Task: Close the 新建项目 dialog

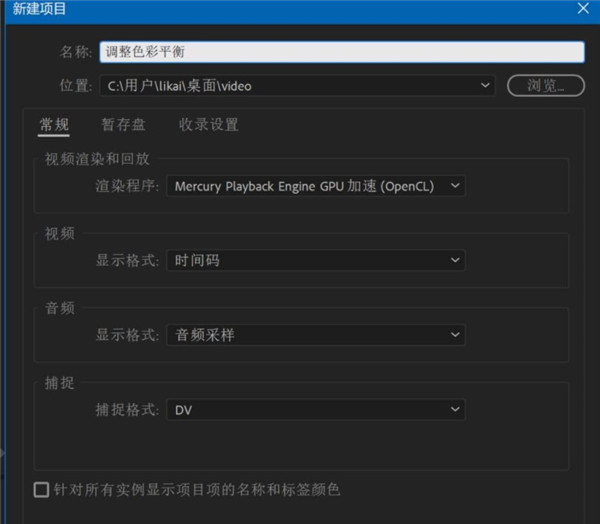Action: [583, 8]
